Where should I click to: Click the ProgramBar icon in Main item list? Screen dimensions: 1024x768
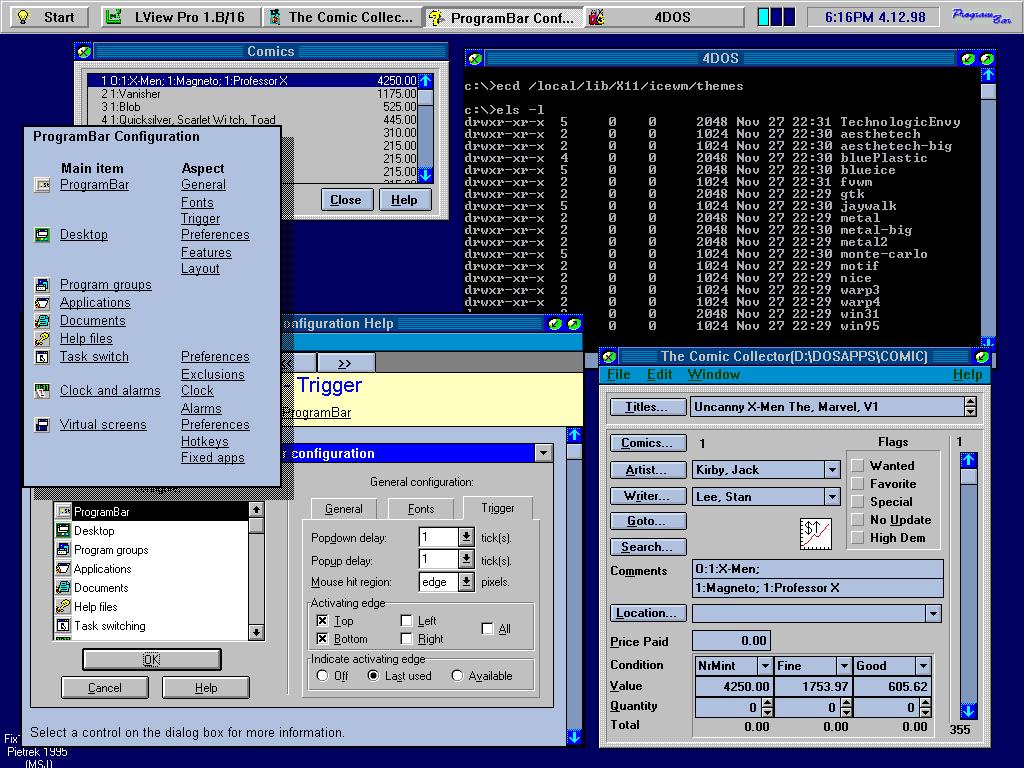pyautogui.click(x=42, y=185)
